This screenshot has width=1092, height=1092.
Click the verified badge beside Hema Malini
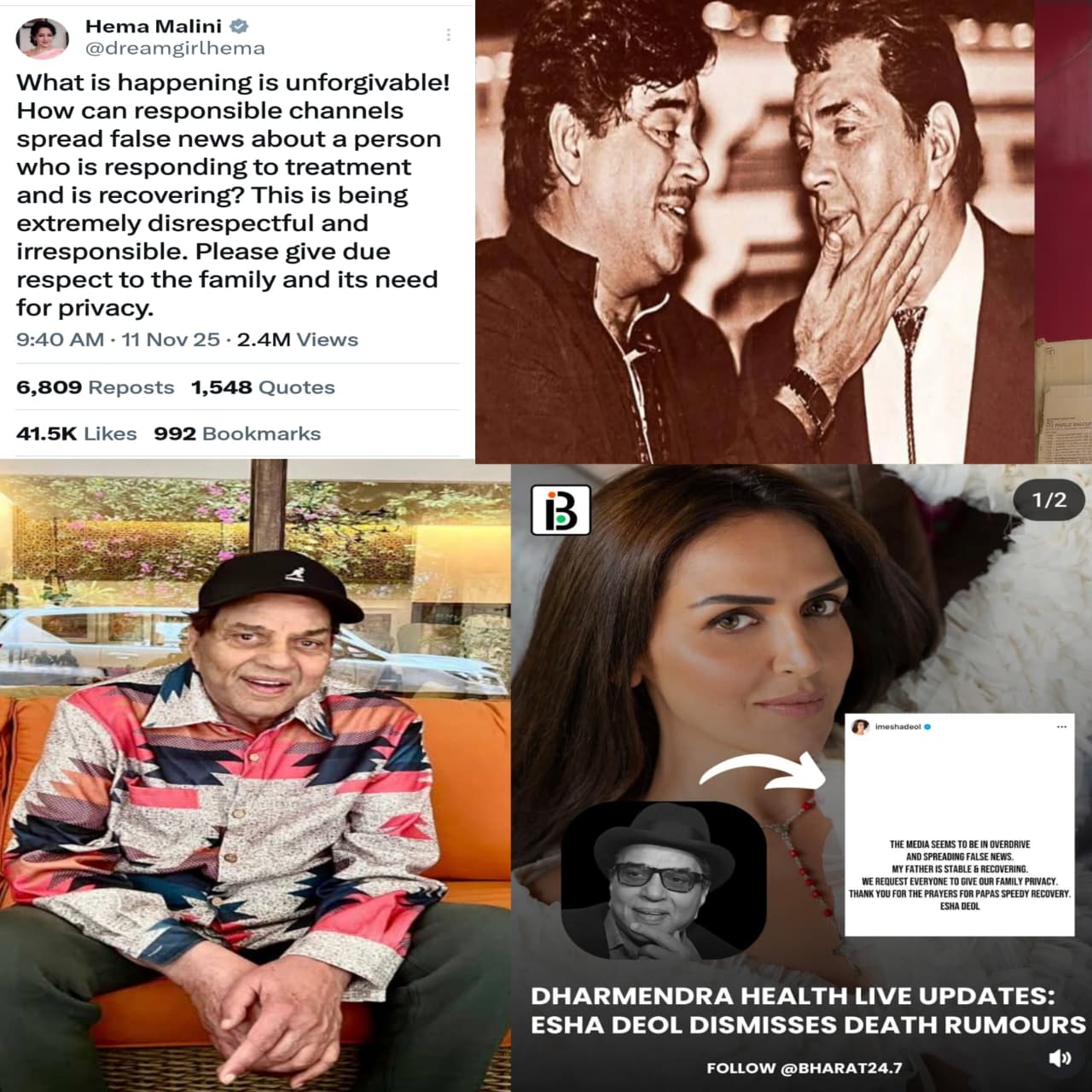(239, 26)
